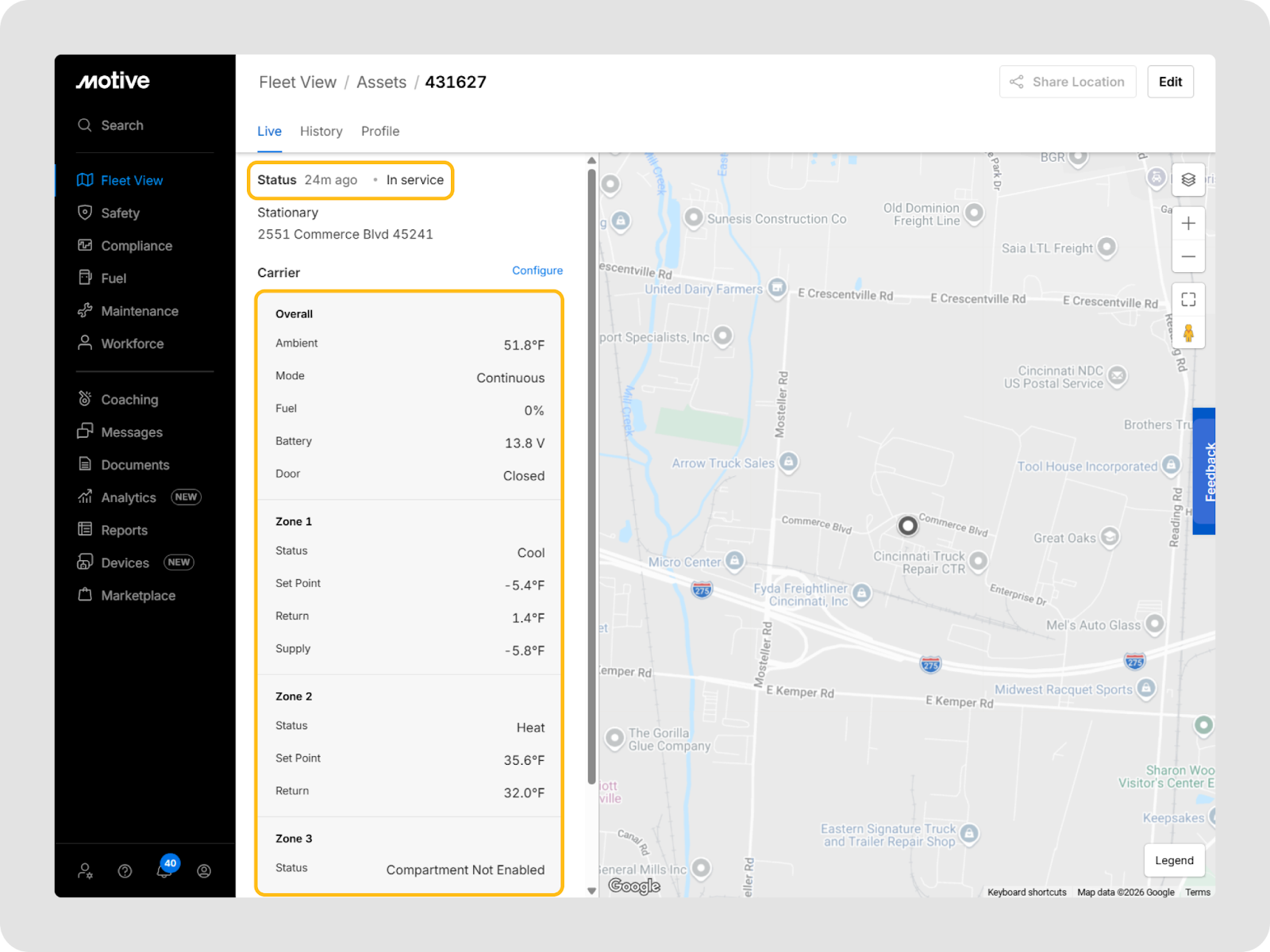This screenshot has width=1270, height=952.
Task: Open Analytics from the sidebar
Action: [128, 497]
